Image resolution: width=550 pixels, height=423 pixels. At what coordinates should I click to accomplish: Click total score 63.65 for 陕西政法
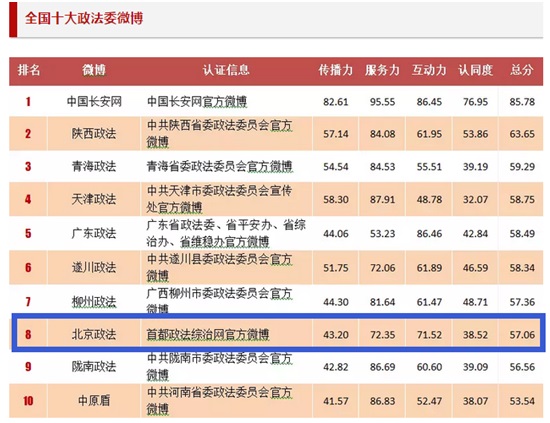(x=522, y=134)
